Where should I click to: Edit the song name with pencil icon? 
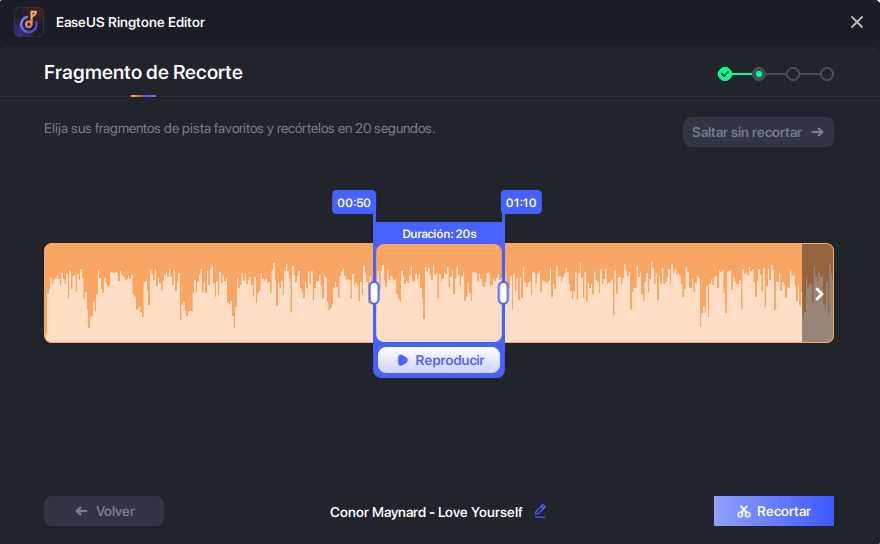click(x=540, y=511)
